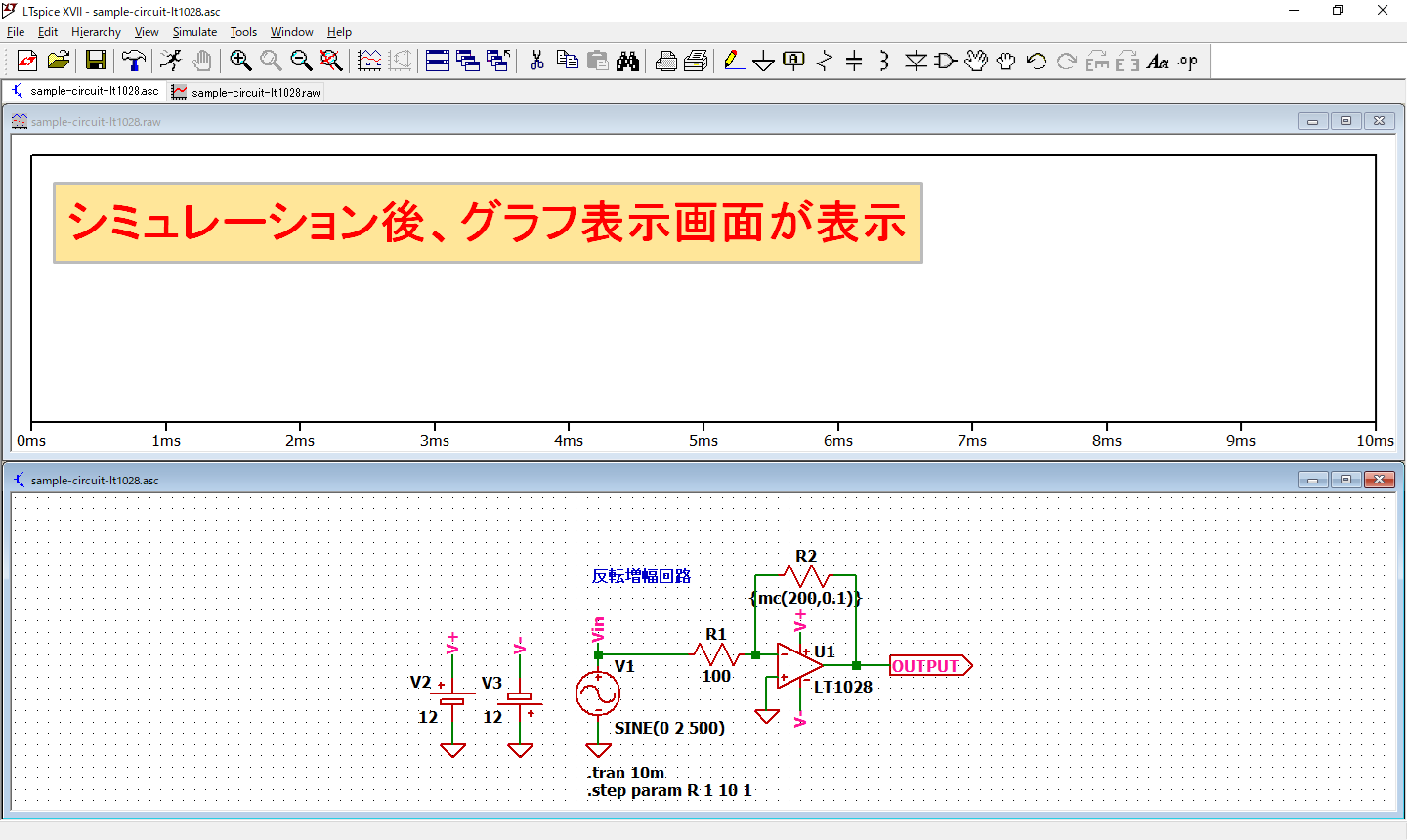The image size is (1407, 840).
Task: Add a text annotation using the Aa icon
Action: 1158,61
